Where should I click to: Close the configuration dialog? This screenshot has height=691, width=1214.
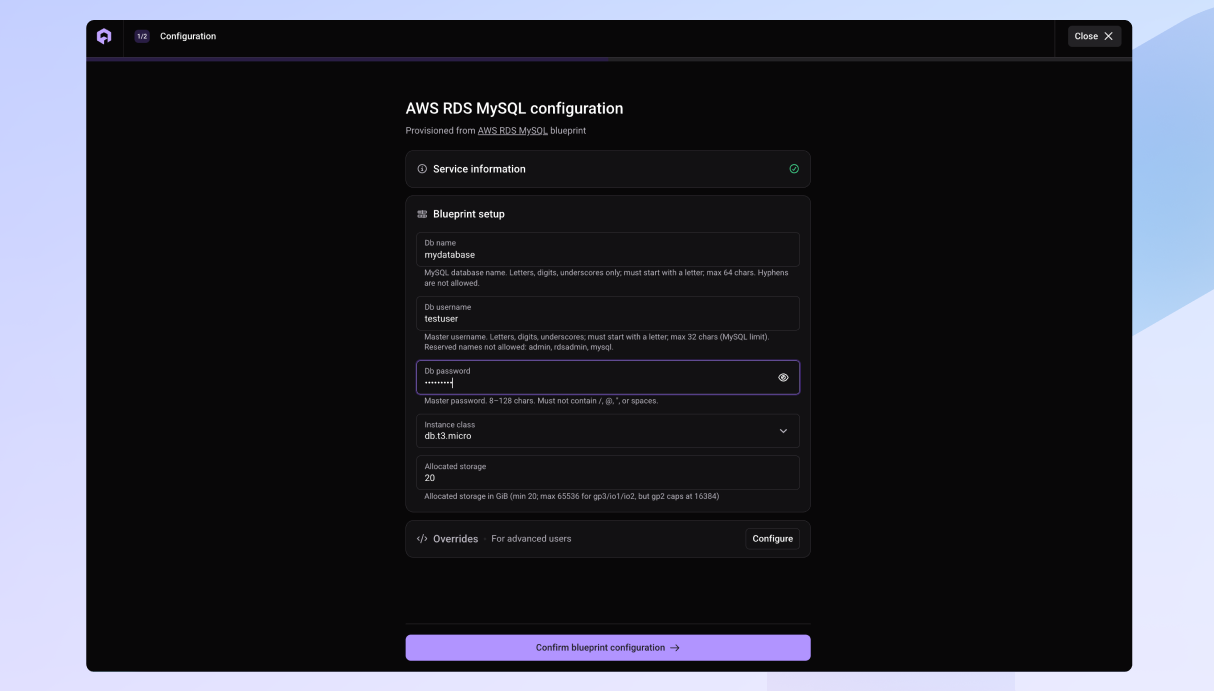point(1094,36)
